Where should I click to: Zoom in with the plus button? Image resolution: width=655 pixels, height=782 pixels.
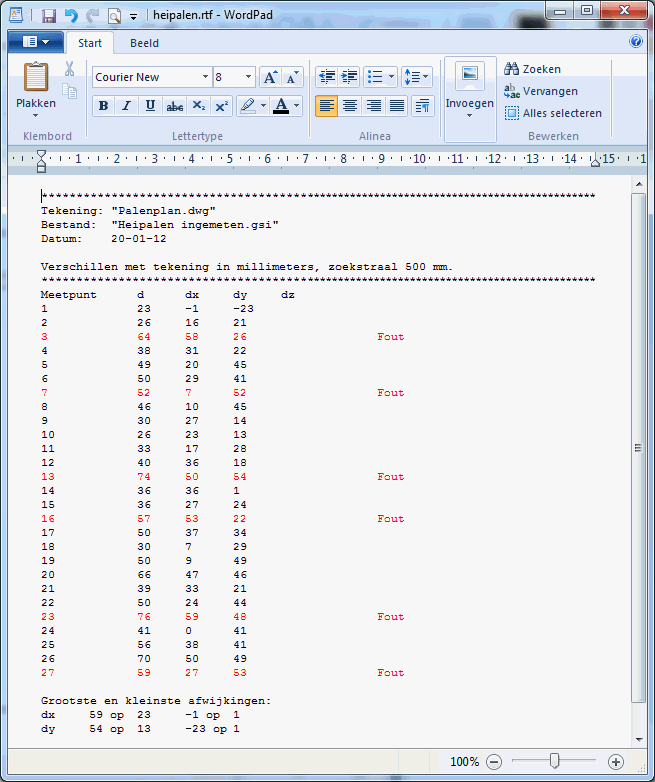coord(616,762)
